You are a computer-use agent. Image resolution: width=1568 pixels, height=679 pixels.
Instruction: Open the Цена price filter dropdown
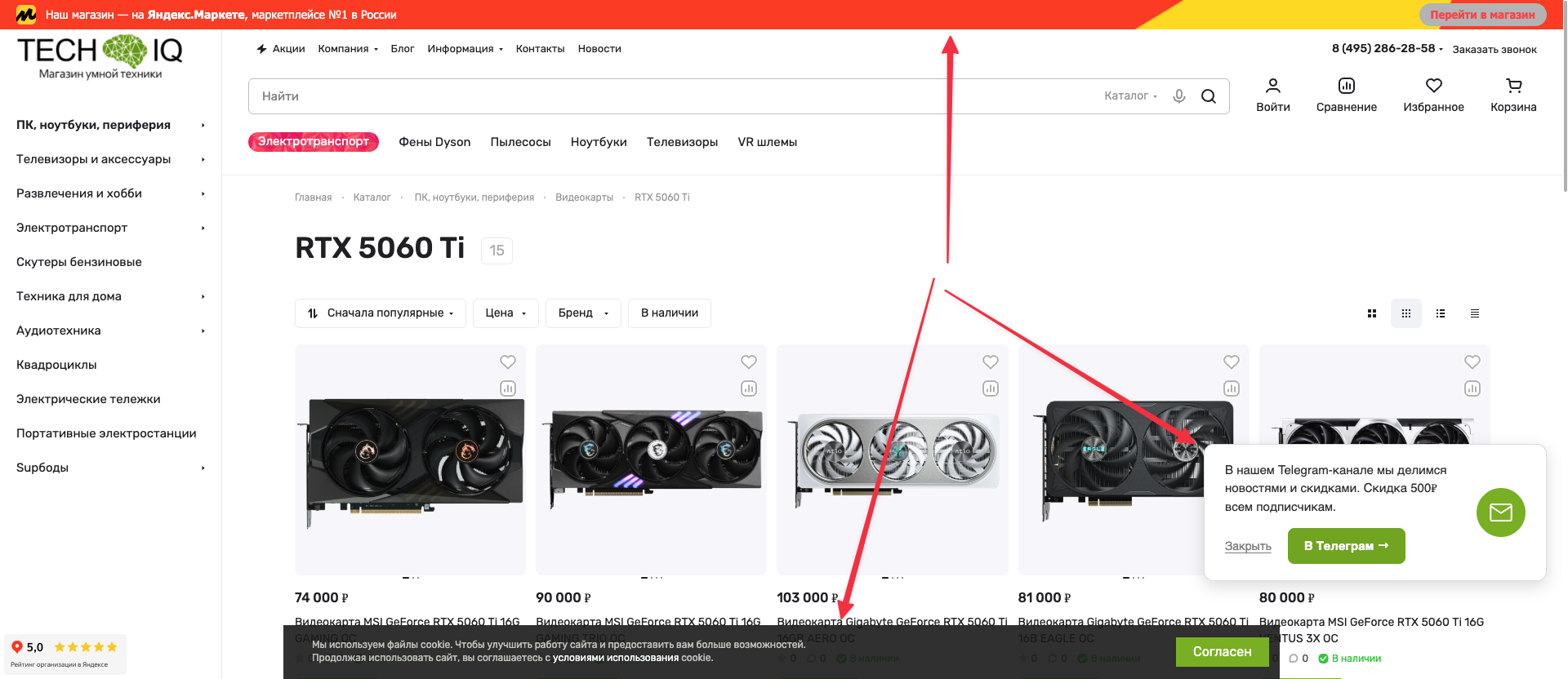506,313
